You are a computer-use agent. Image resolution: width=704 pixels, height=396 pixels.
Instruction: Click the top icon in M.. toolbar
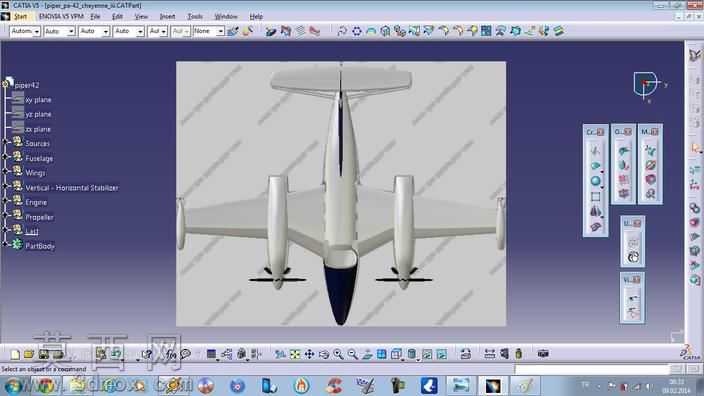click(x=650, y=150)
